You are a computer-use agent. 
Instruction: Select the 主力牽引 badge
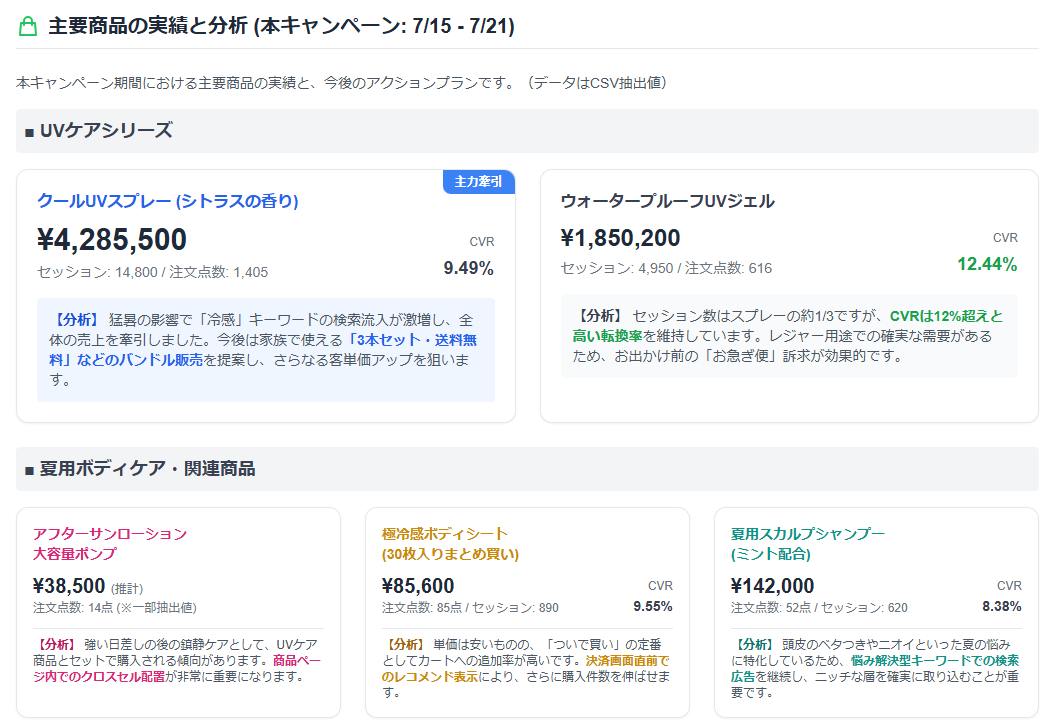pyautogui.click(x=478, y=182)
